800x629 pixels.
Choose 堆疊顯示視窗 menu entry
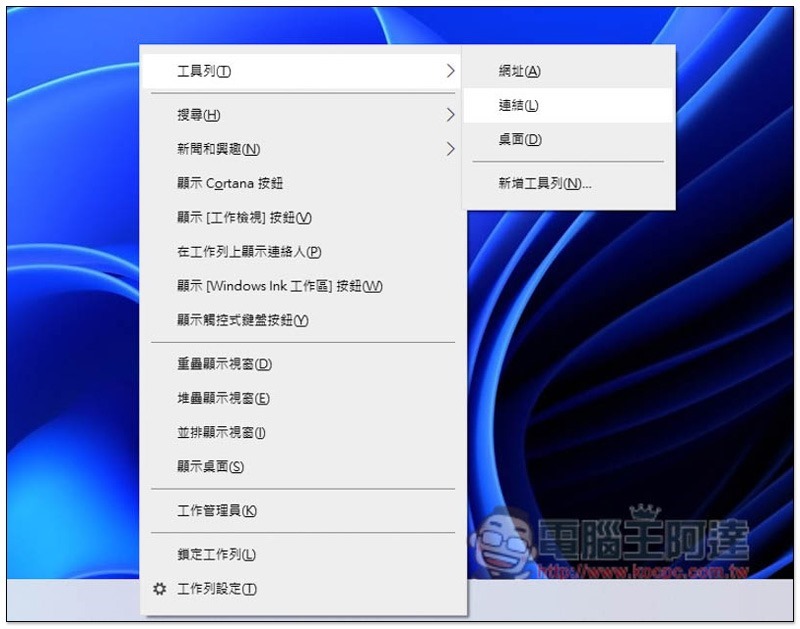(223, 398)
